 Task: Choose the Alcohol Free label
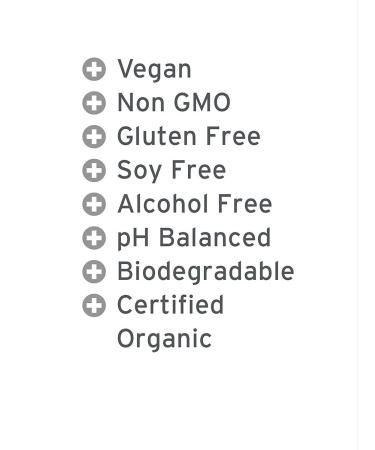195,204
